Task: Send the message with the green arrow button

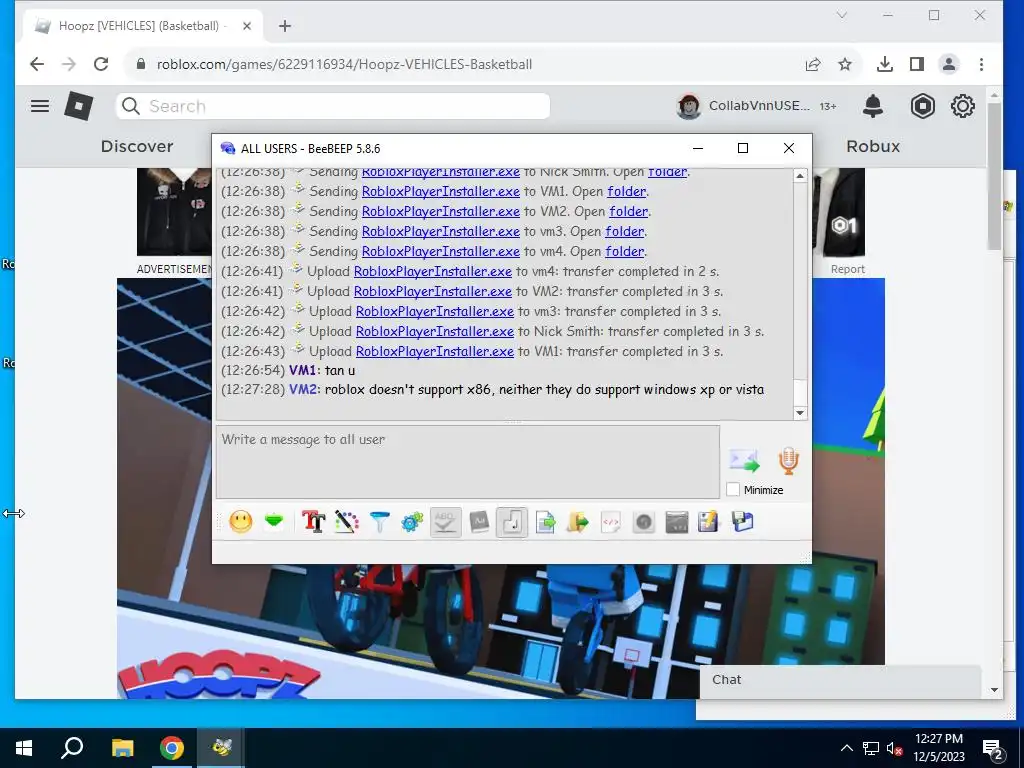Action: coord(744,460)
